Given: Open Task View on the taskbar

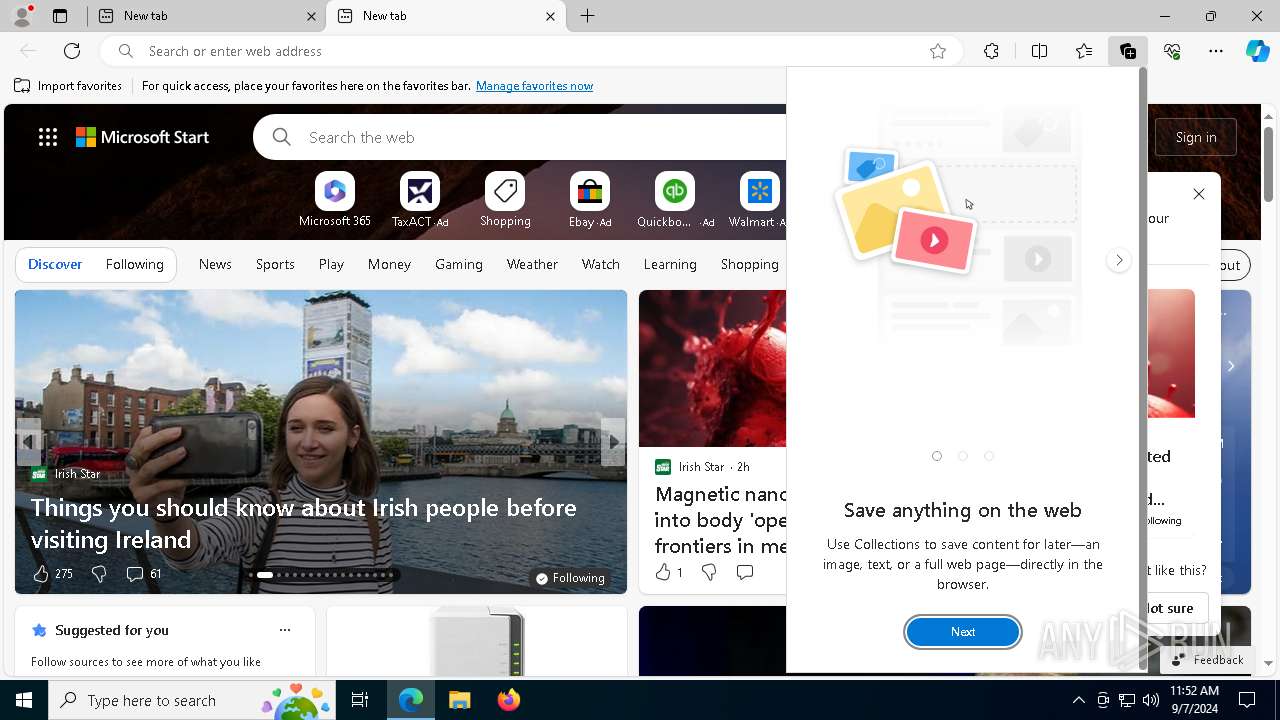Looking at the screenshot, I should coord(360,700).
